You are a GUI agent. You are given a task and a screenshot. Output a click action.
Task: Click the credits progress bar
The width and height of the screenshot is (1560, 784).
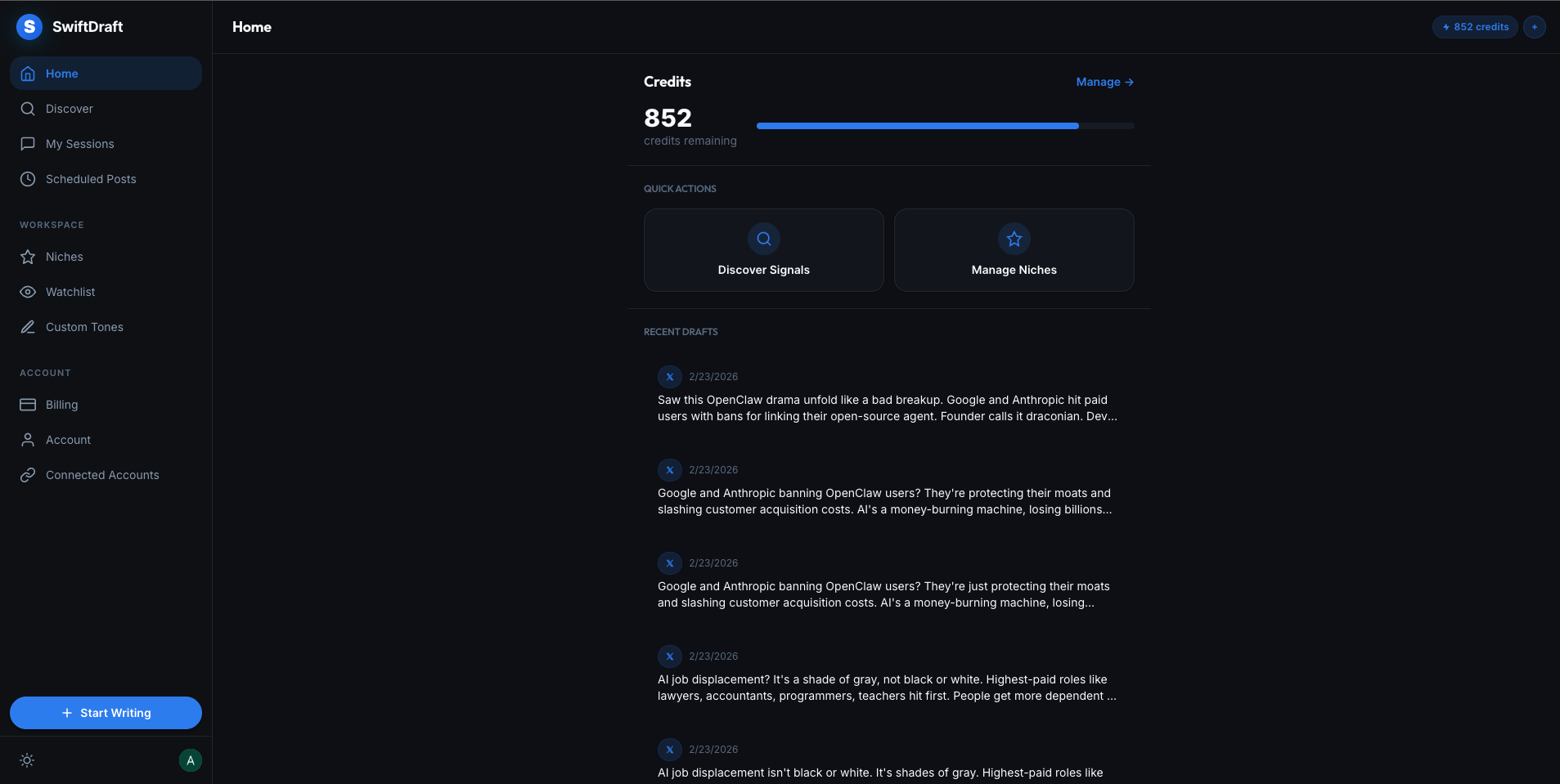click(945, 126)
